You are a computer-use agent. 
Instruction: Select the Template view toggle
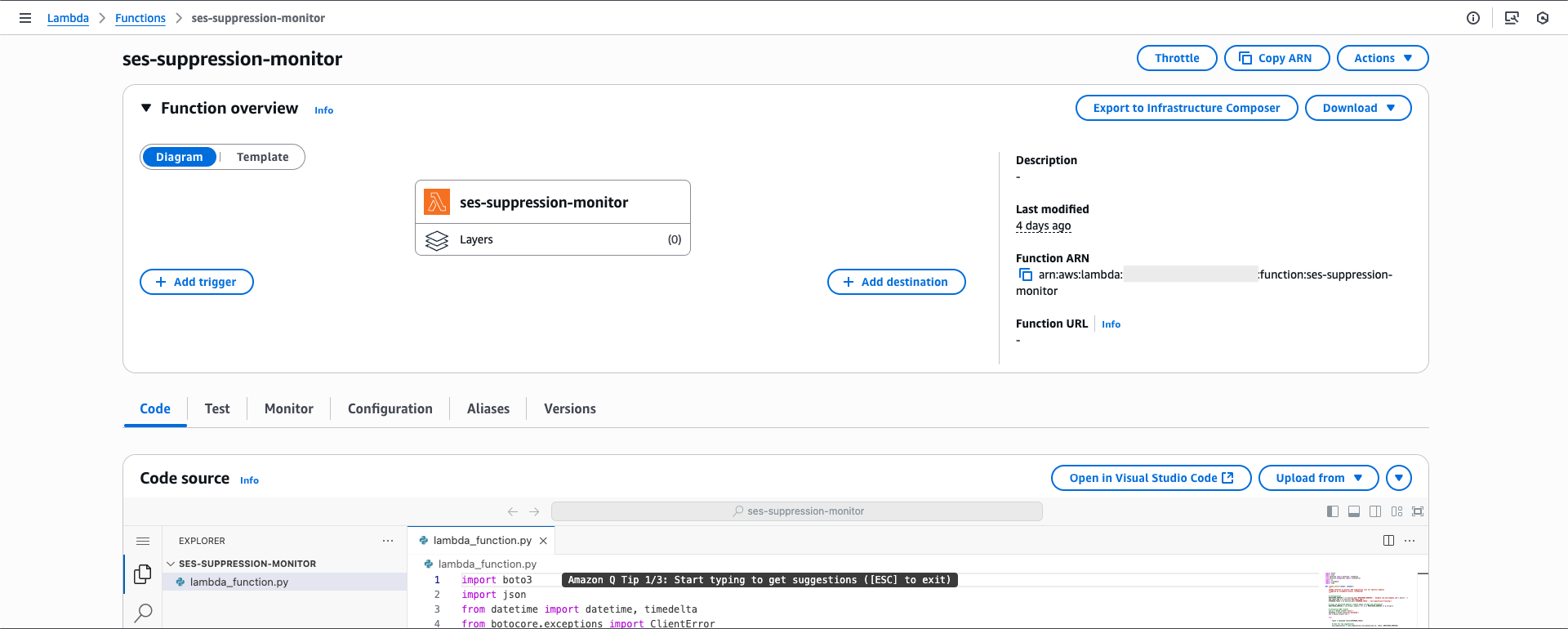pyautogui.click(x=263, y=157)
